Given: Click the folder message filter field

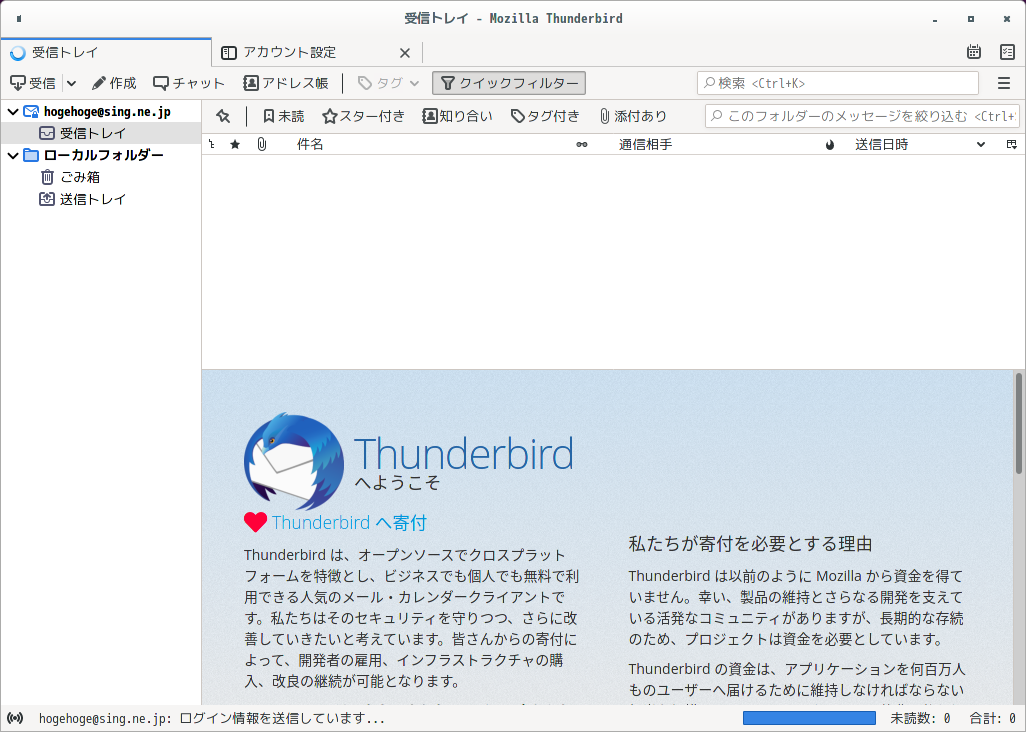Looking at the screenshot, I should [862, 116].
